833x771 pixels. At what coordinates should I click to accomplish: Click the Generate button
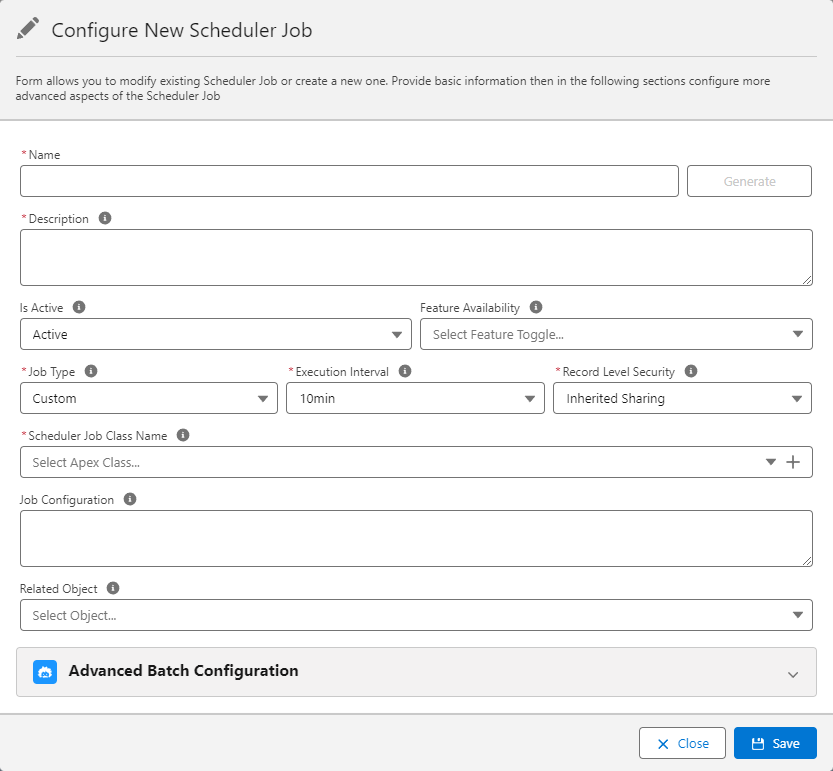point(749,181)
